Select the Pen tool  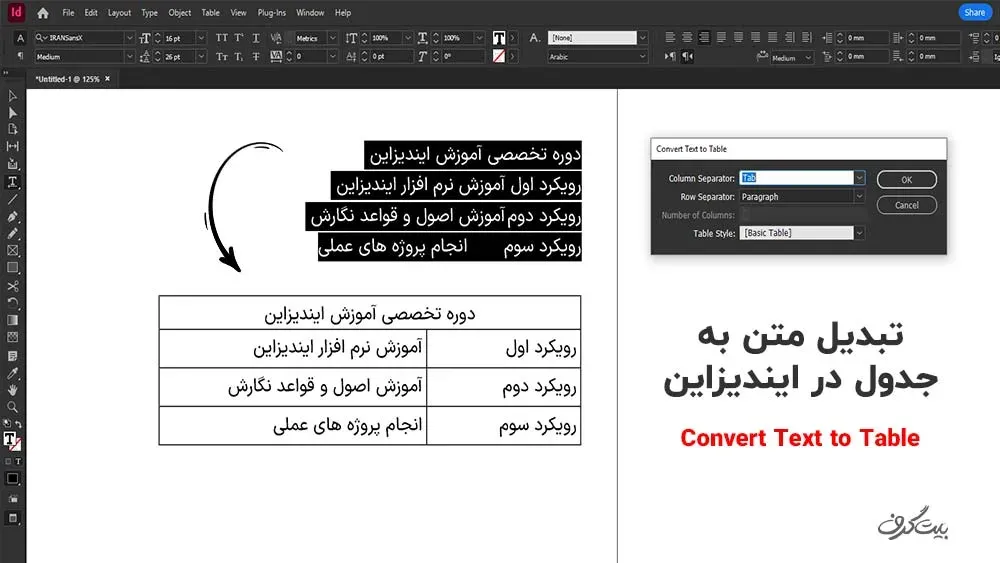[x=12, y=217]
